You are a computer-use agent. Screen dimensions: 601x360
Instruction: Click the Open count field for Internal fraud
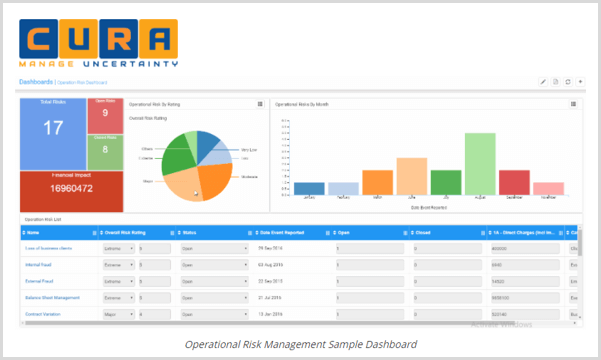370,265
